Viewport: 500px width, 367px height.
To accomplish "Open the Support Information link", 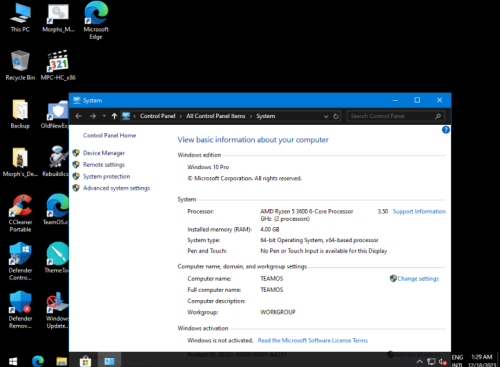I will point(419,211).
